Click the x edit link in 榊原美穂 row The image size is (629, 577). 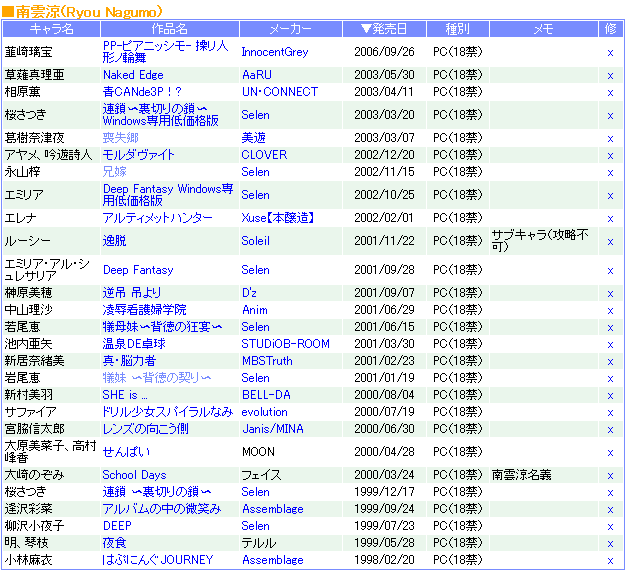[x=611, y=294]
